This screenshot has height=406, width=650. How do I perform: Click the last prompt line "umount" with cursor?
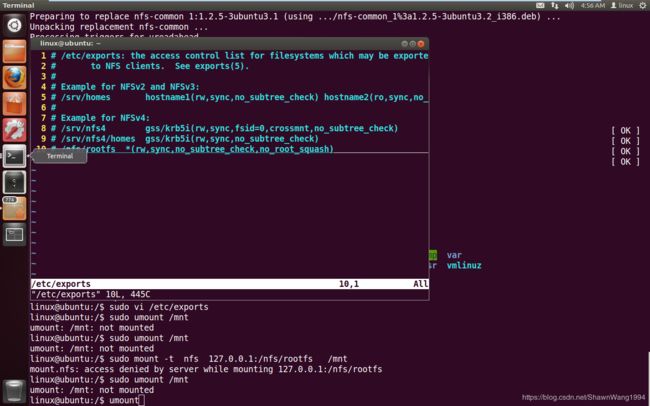click(87, 400)
